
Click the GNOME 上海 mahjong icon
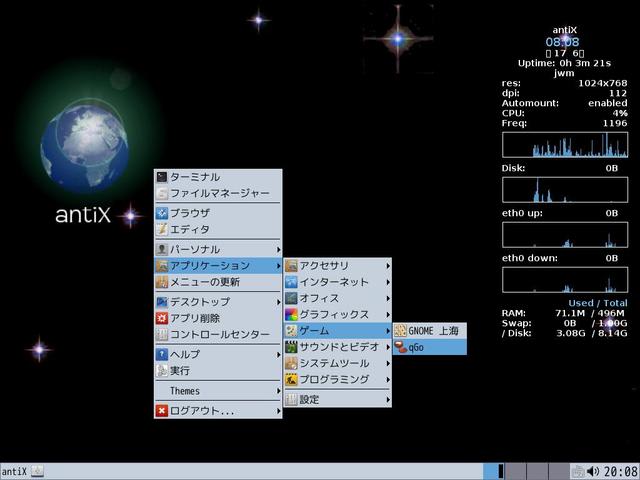coord(400,331)
